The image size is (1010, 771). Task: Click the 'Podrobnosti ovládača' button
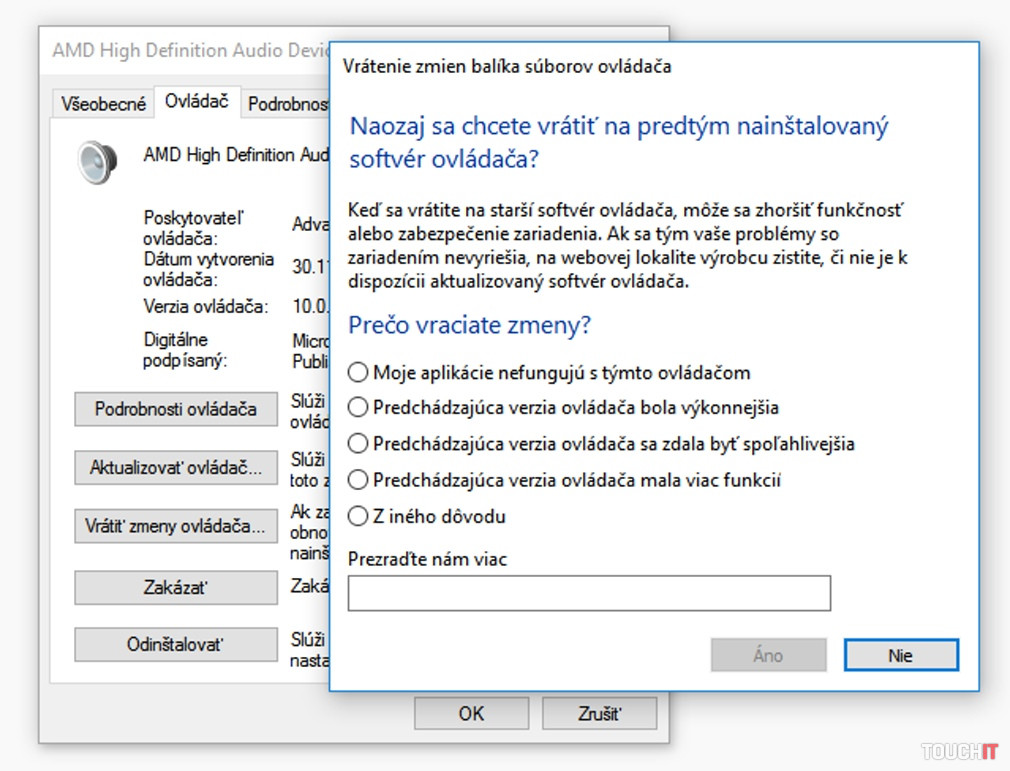[175, 409]
